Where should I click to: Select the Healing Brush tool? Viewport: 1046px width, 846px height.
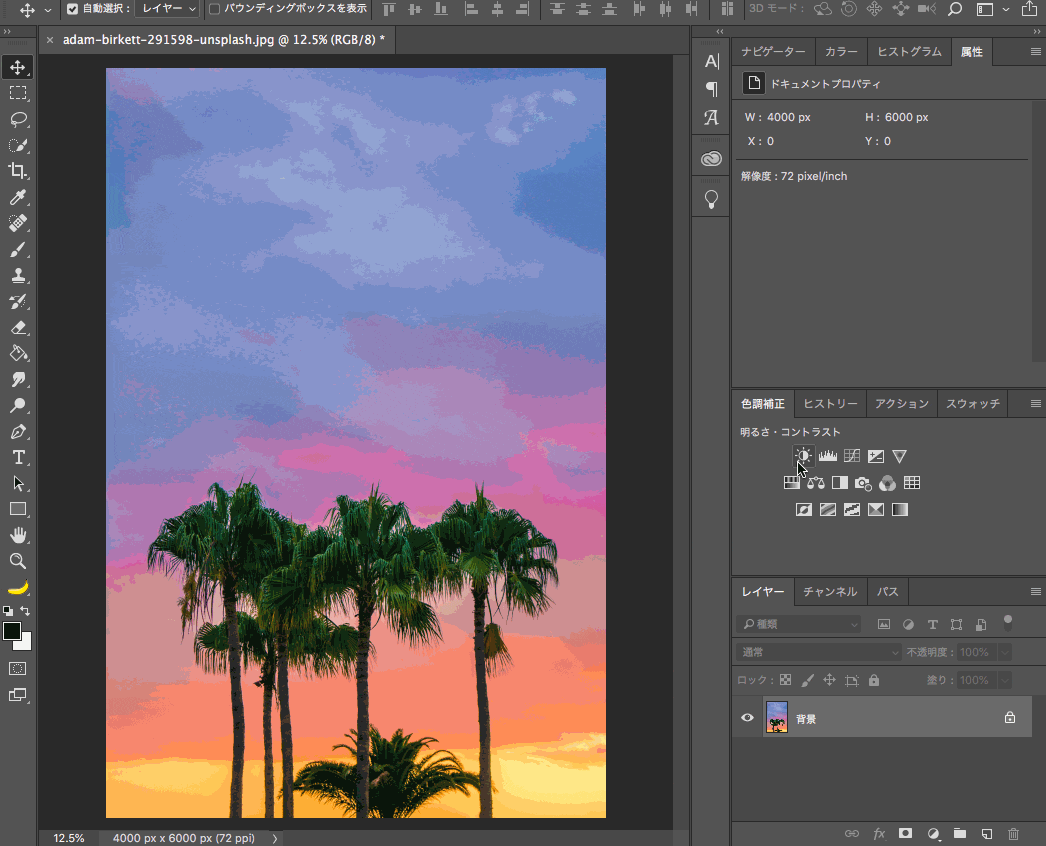click(18, 223)
